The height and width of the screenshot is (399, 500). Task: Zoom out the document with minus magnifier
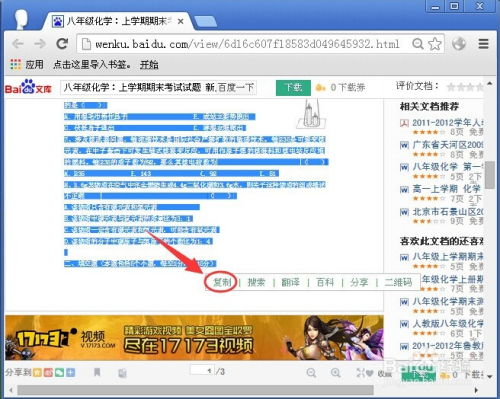point(311,373)
